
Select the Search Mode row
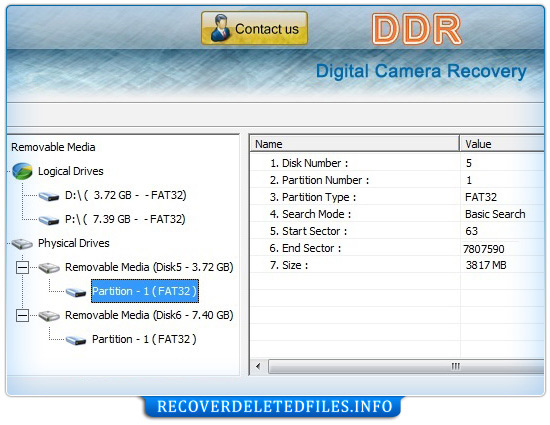pyautogui.click(x=397, y=214)
